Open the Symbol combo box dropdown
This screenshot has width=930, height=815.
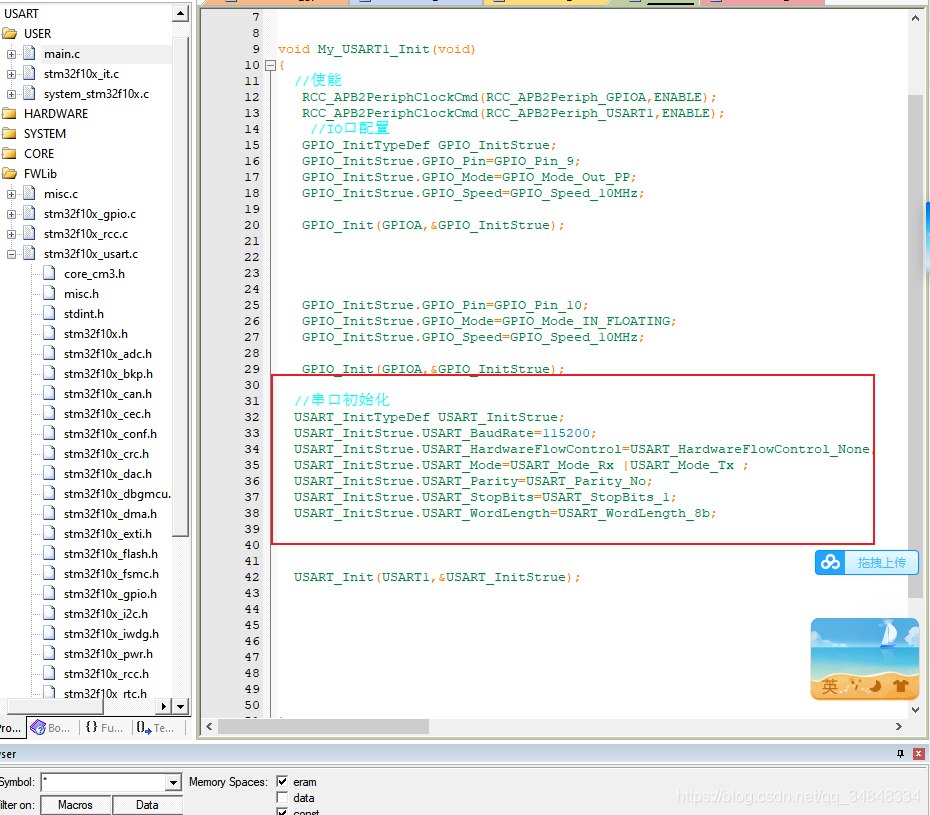pos(173,782)
